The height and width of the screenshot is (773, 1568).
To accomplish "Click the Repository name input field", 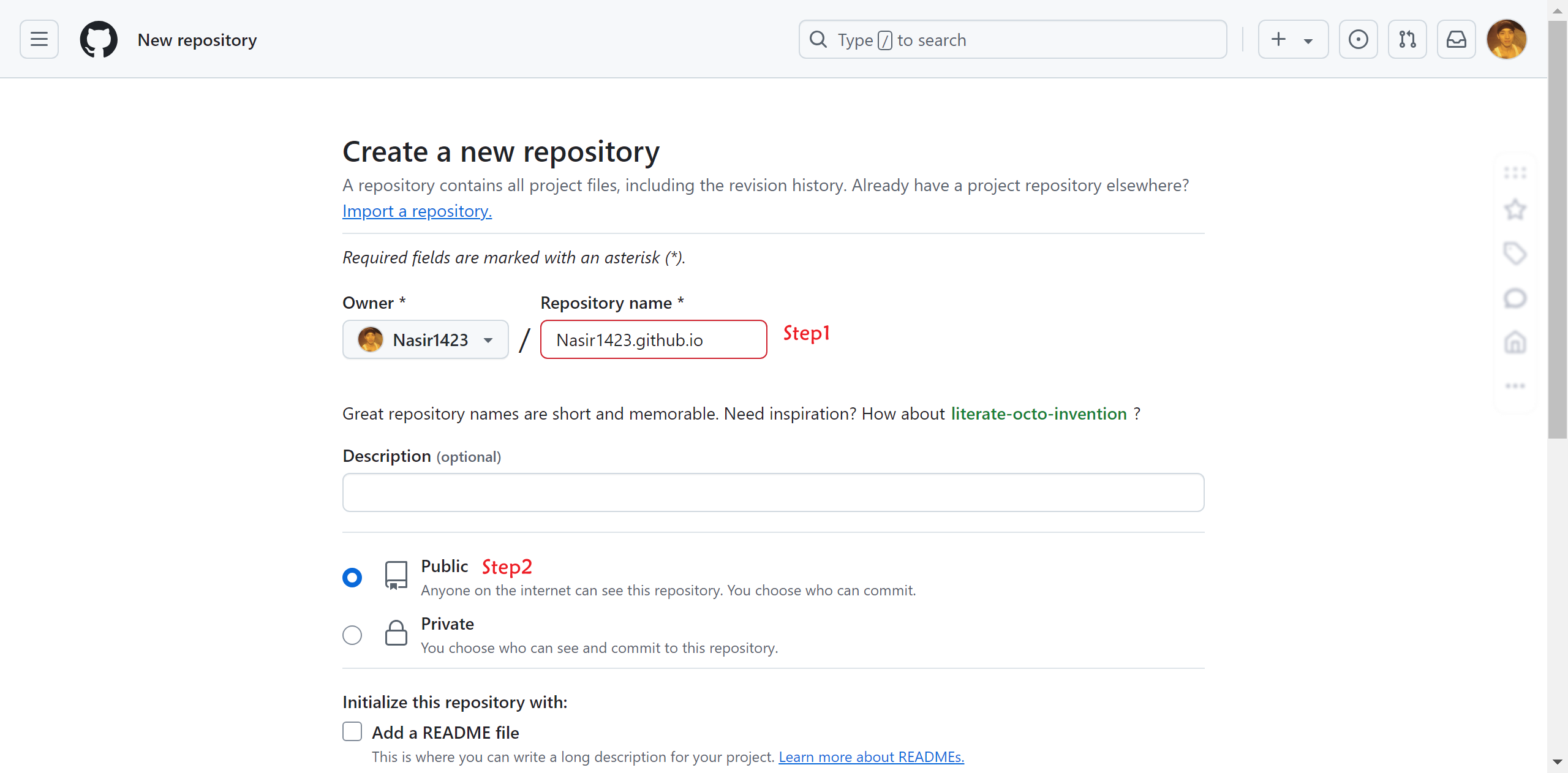I will (x=654, y=339).
